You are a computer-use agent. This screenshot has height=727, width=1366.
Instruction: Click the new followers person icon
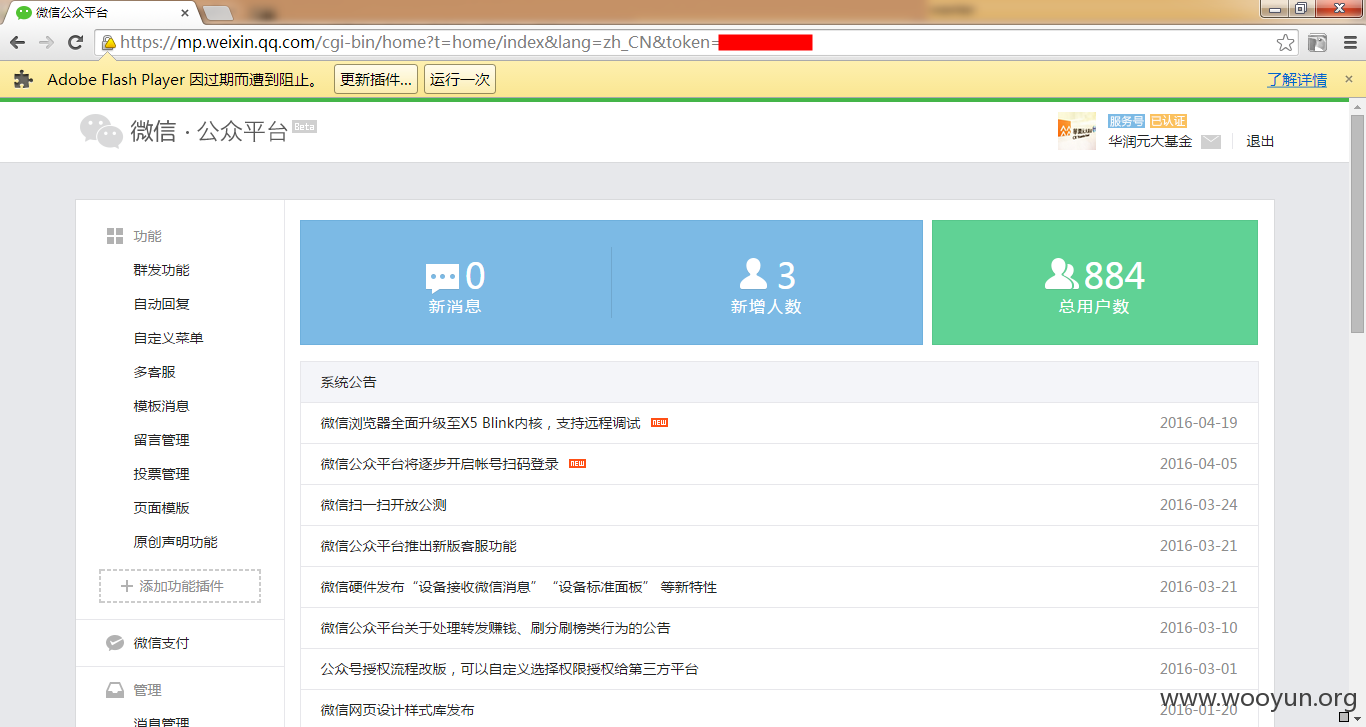pos(753,274)
